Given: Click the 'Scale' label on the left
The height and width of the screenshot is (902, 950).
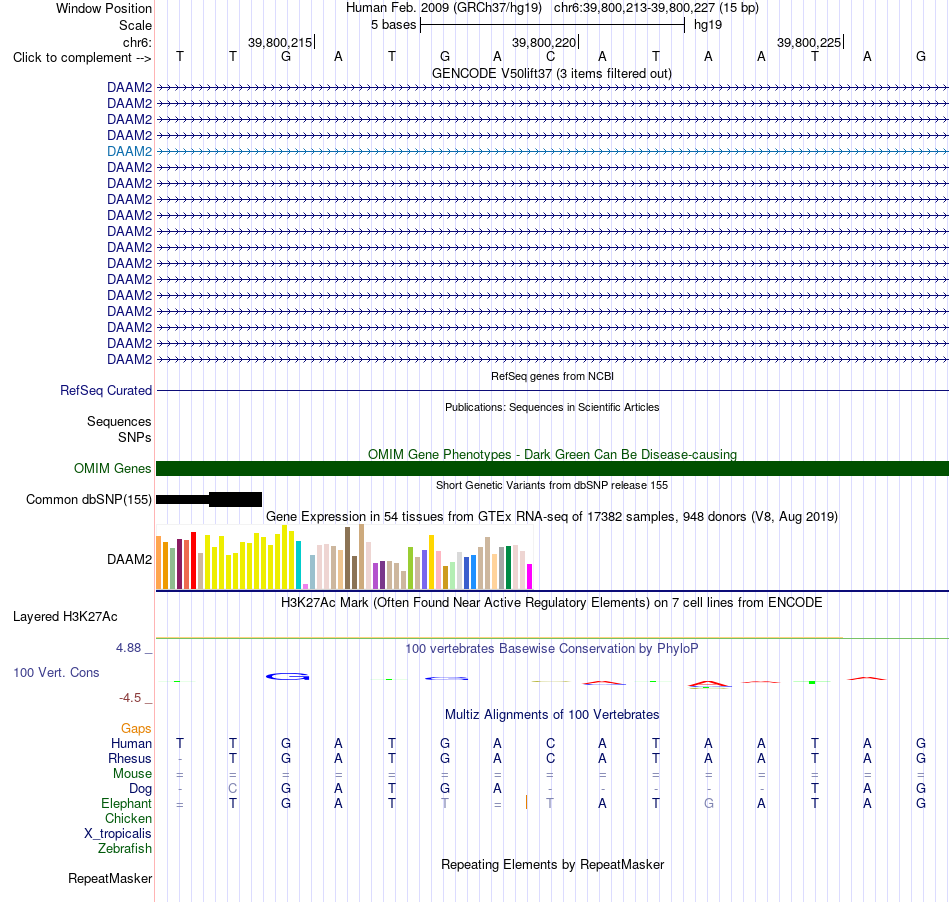Looking at the screenshot, I should point(135,25).
